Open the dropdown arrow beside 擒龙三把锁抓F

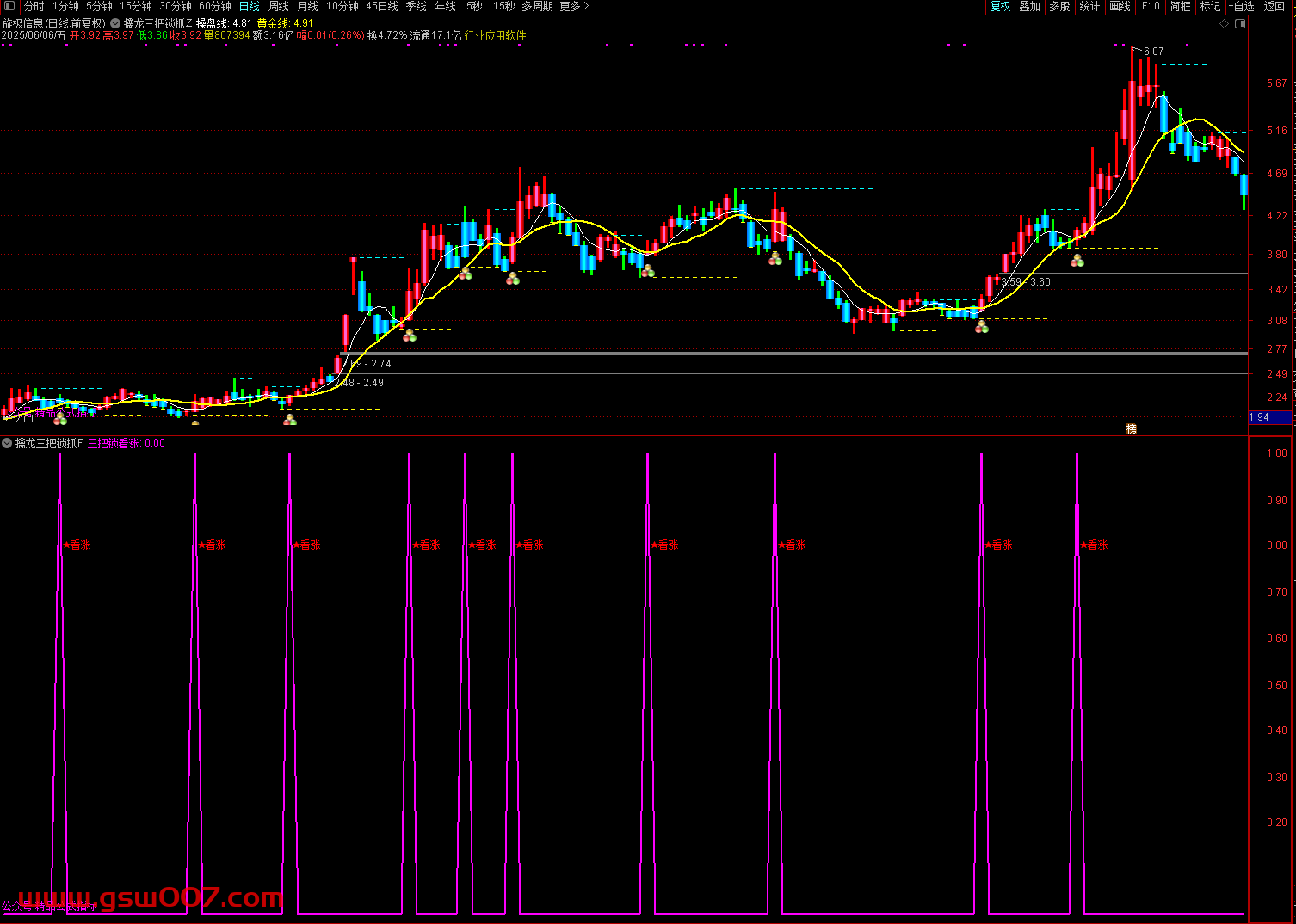7,443
